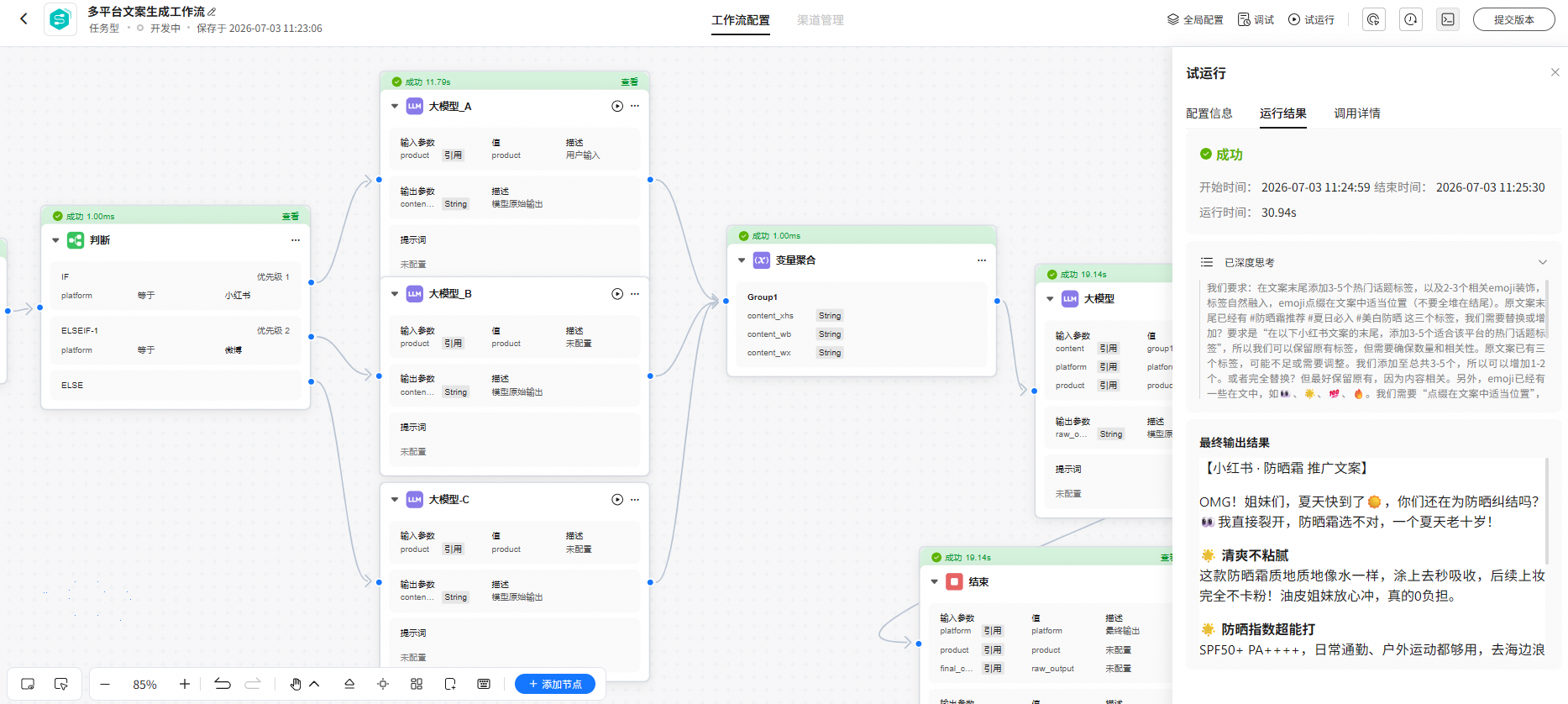
Task: Edit the workflow name with pencil icon
Action: tap(212, 12)
